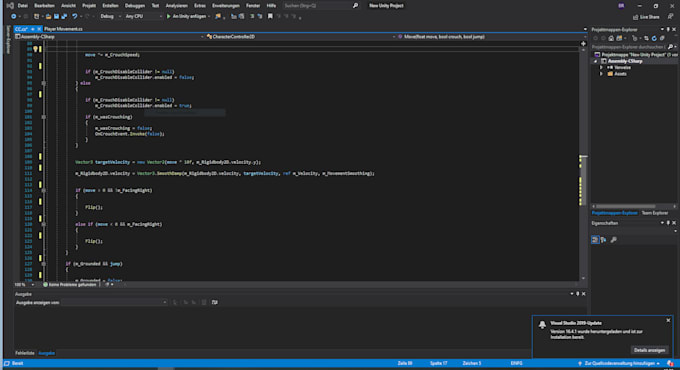This screenshot has height=370, width=680.
Task: Close the Ausgabe output panel
Action: [584, 294]
